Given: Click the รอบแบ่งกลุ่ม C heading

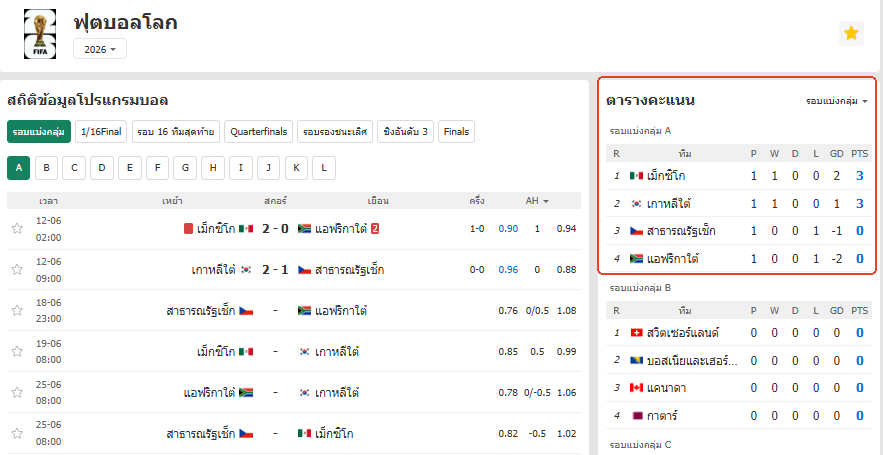Looking at the screenshot, I should pos(640,445).
